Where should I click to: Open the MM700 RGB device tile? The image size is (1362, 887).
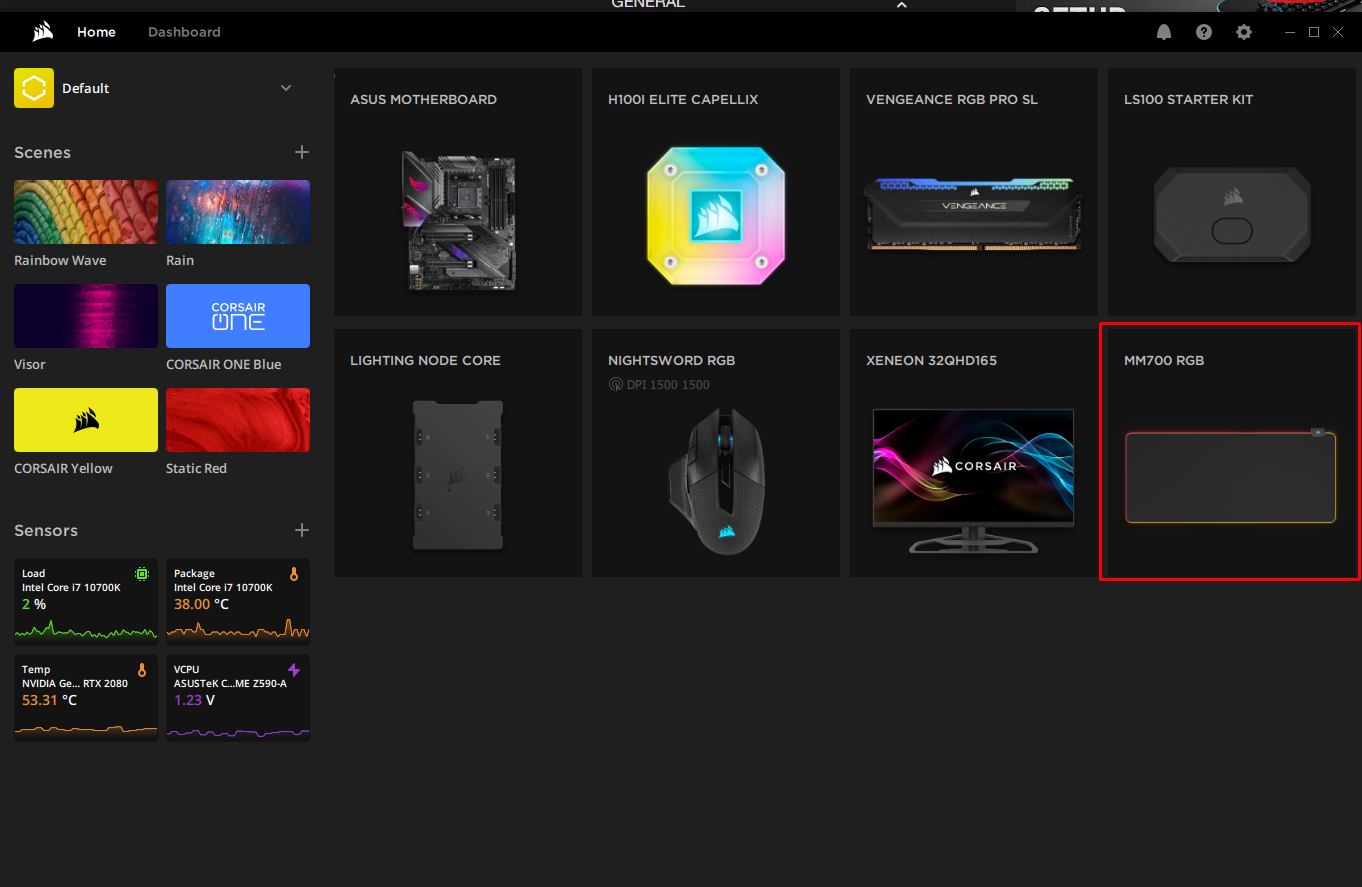tap(1230, 452)
